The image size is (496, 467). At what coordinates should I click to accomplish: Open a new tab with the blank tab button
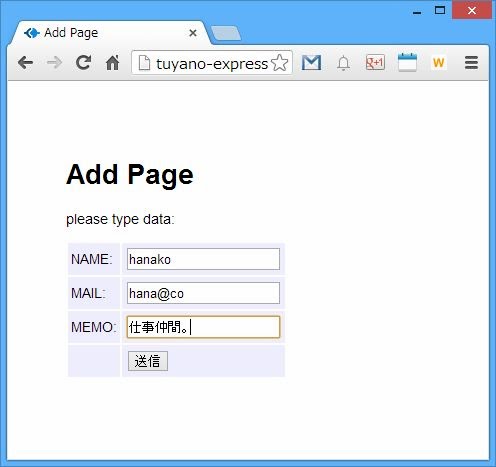[x=226, y=34]
